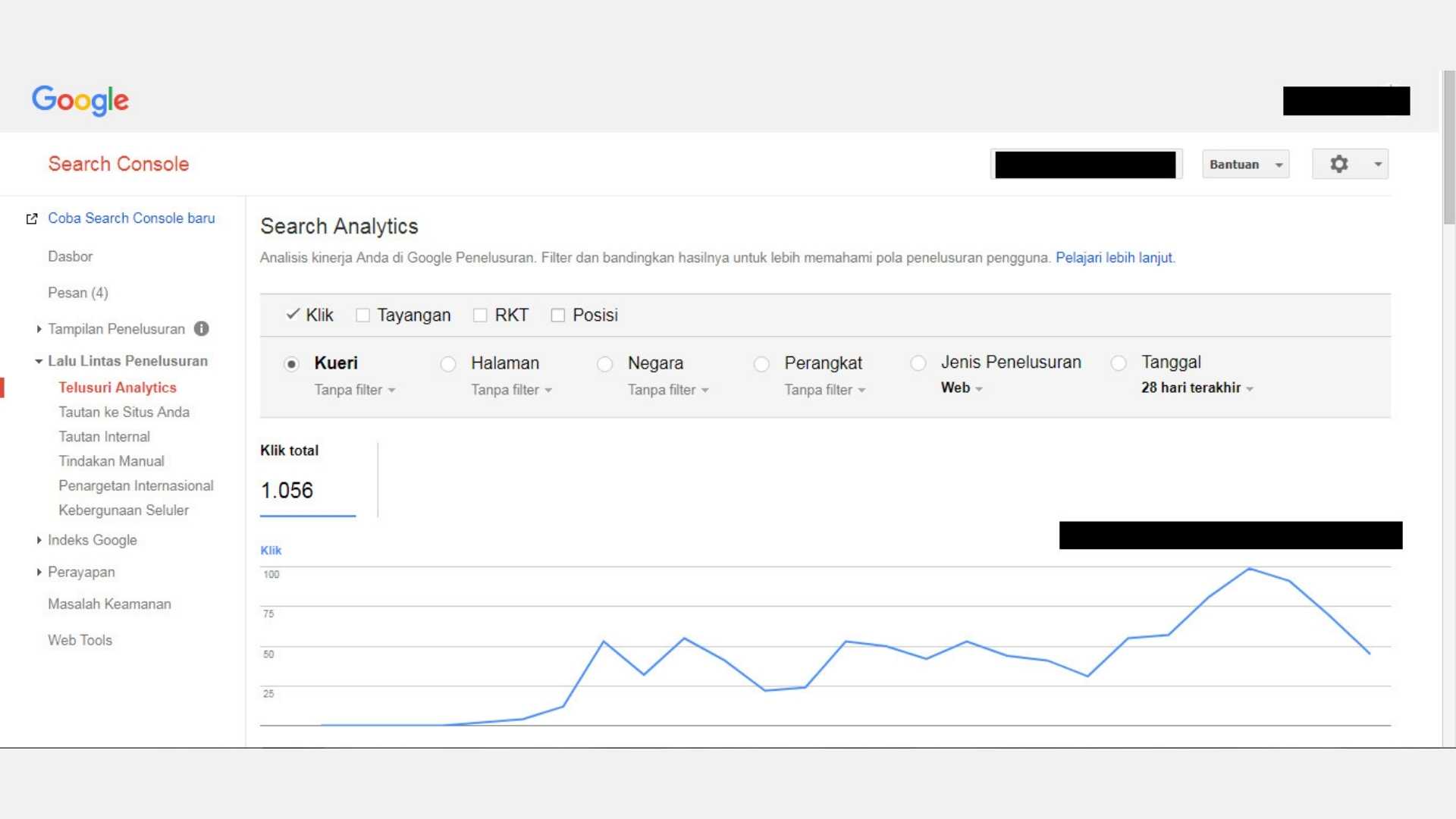The width and height of the screenshot is (1456, 819).
Task: Click the external link icon beside Coba Search Console baru
Action: 32,218
